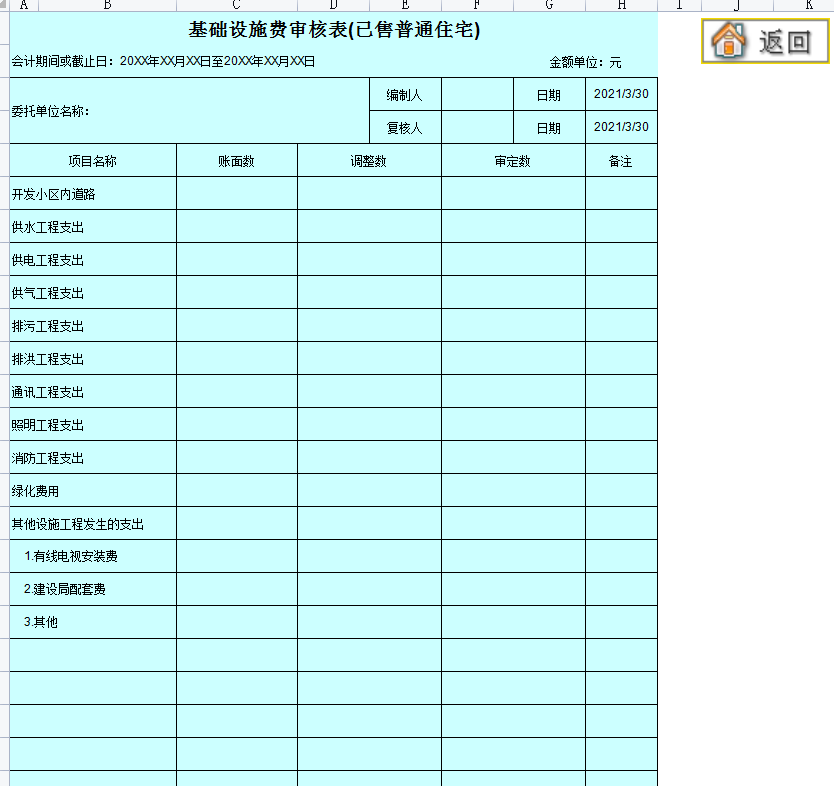Click the 金额单位：元 cell
834x786 pixels.
coord(585,61)
